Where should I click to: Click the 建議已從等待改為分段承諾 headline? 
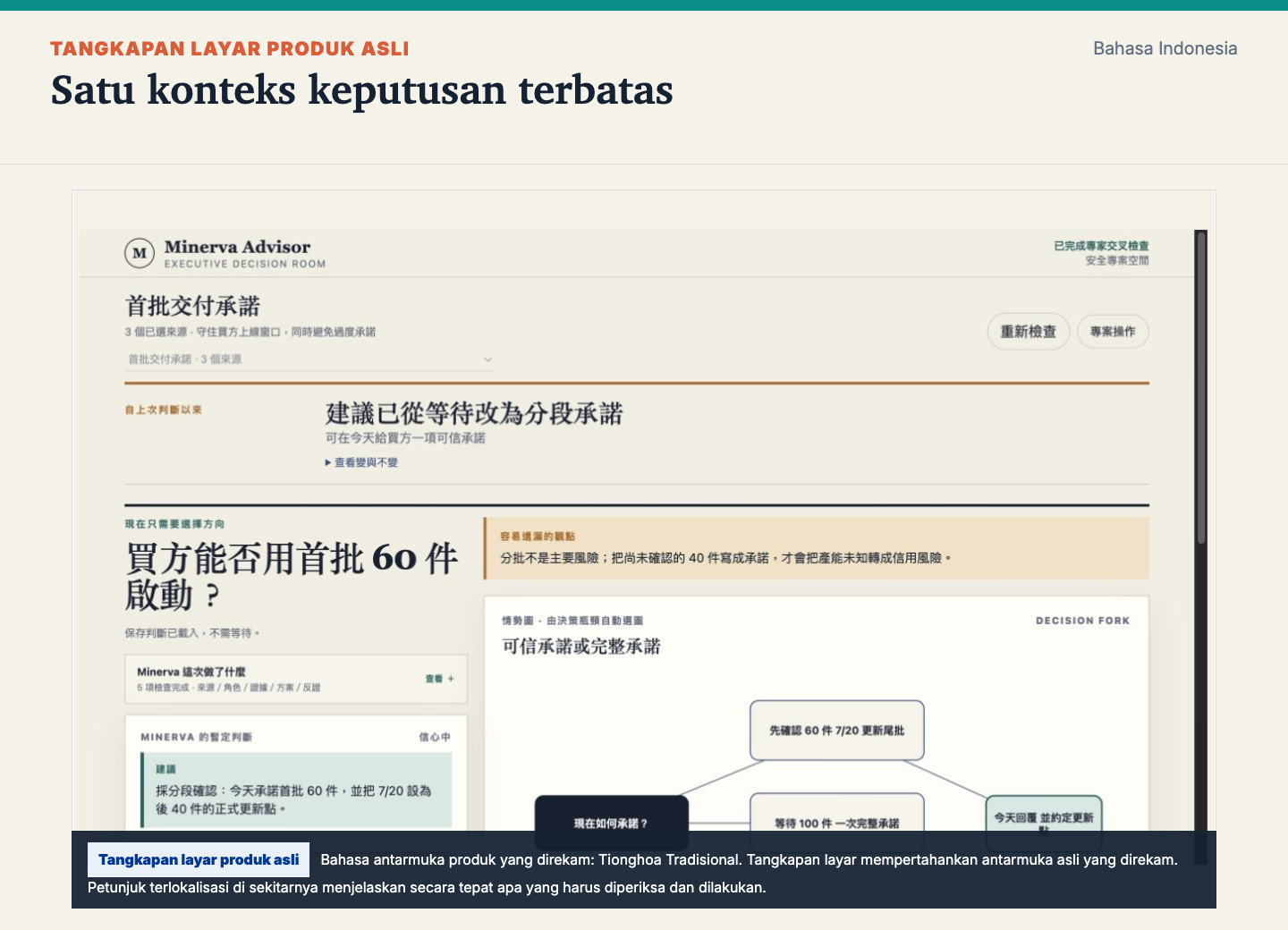point(474,413)
